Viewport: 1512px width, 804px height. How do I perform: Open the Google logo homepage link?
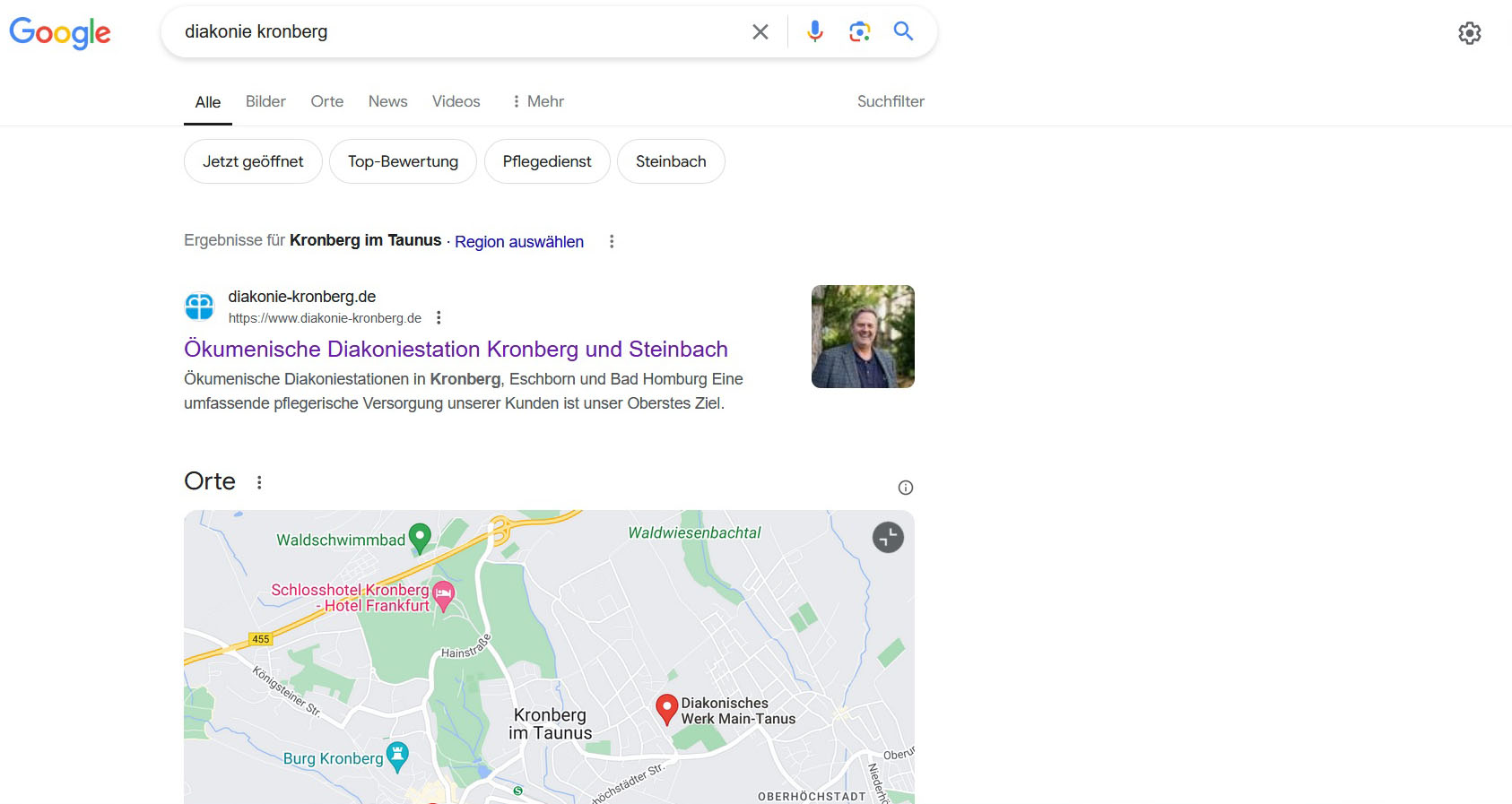click(60, 33)
